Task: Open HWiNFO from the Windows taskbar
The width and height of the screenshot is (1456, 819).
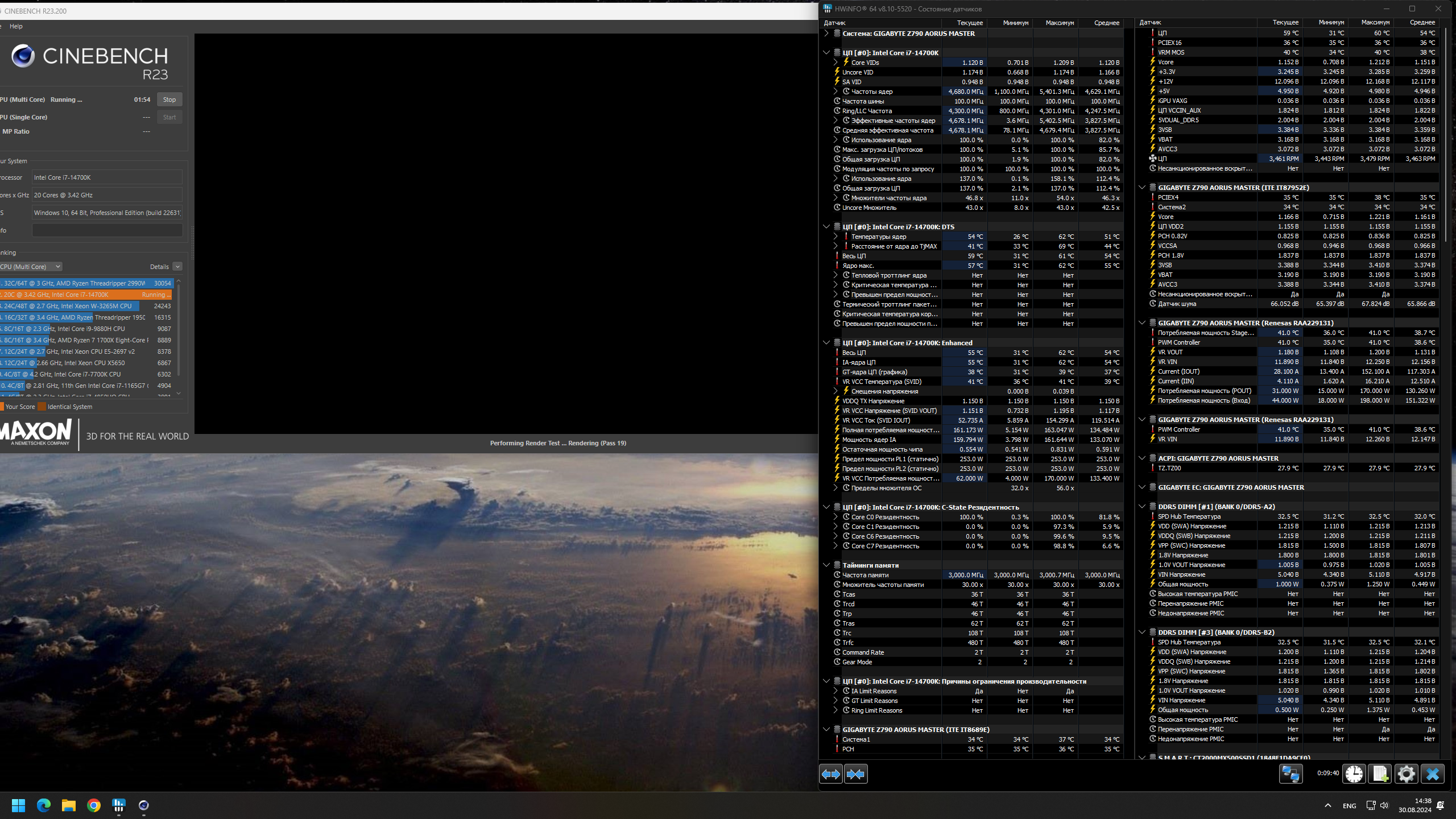Action: pos(119,805)
